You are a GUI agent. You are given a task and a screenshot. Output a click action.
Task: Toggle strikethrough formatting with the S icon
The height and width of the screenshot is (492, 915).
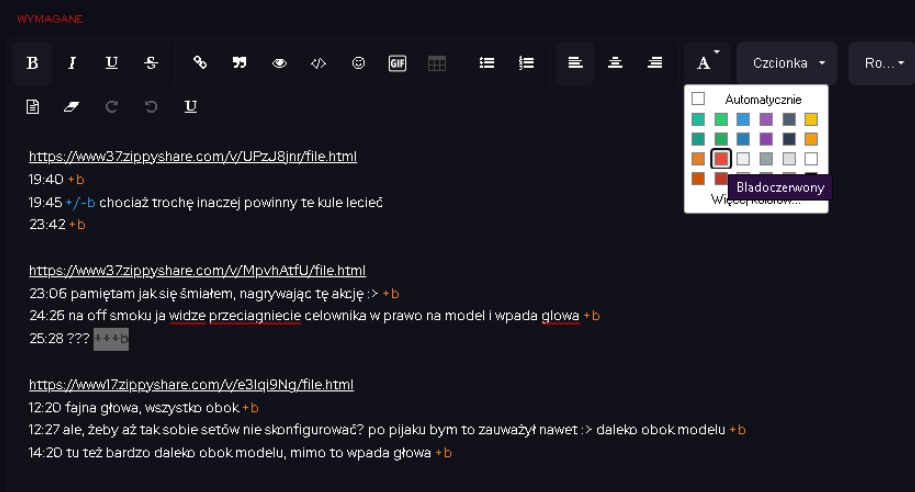click(x=151, y=63)
